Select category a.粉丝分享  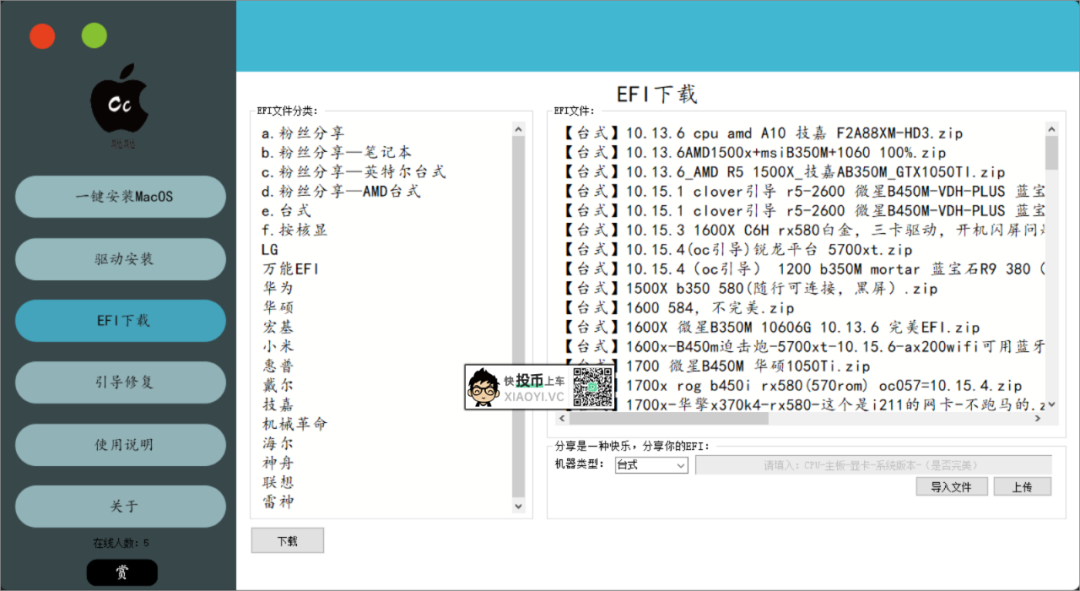click(x=303, y=133)
